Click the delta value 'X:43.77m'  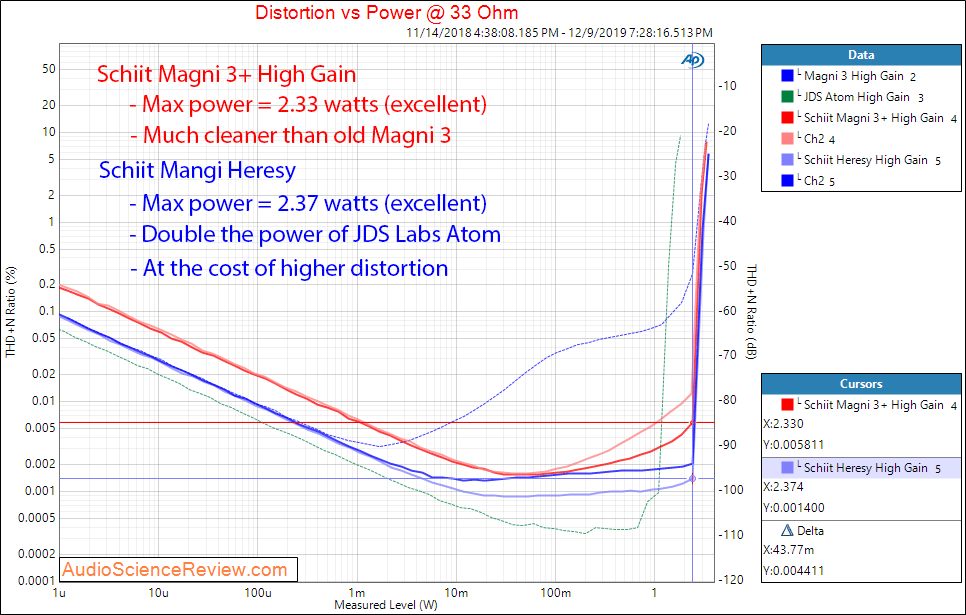[788, 550]
